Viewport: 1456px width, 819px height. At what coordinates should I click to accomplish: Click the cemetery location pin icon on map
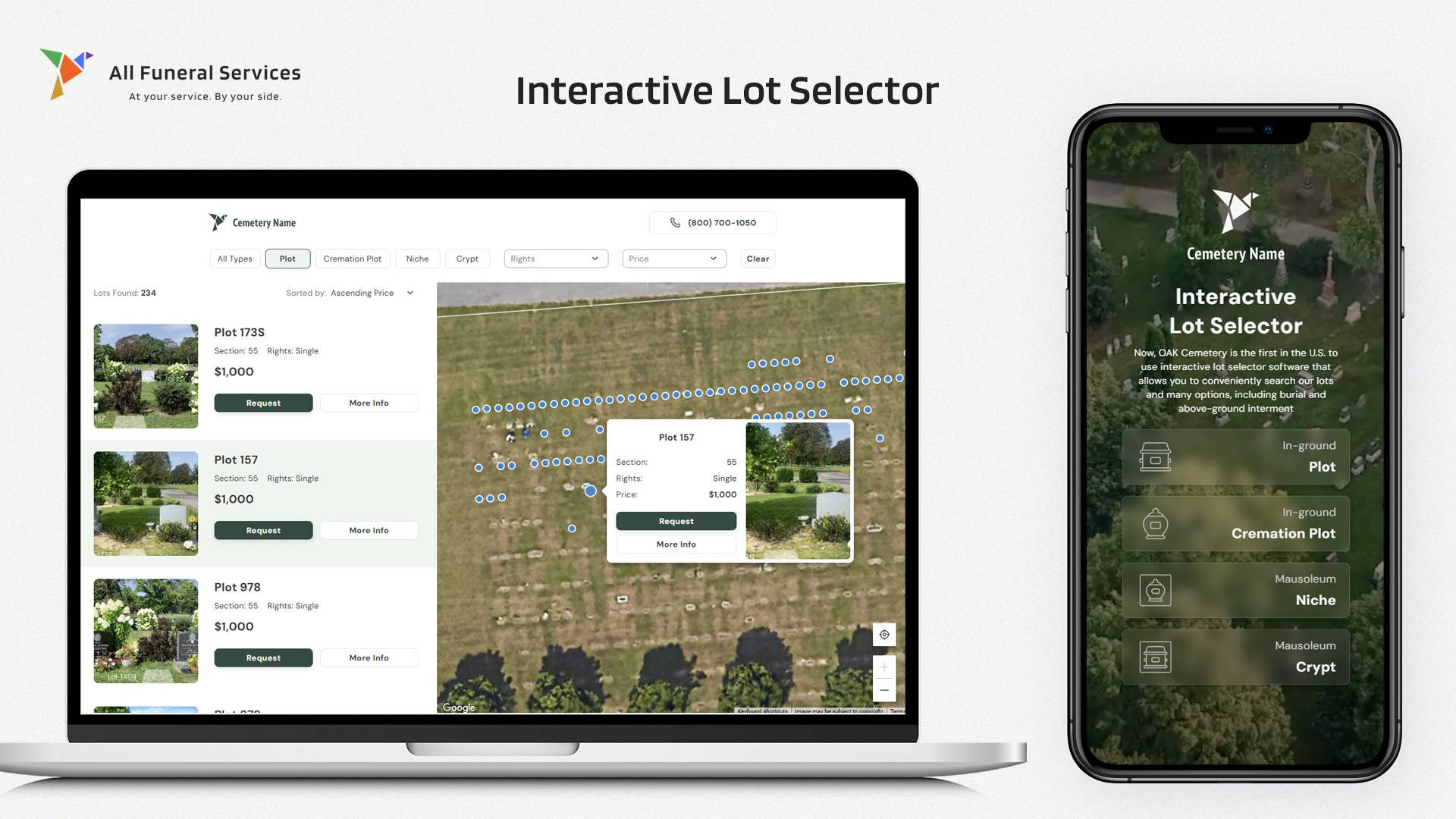point(884,634)
